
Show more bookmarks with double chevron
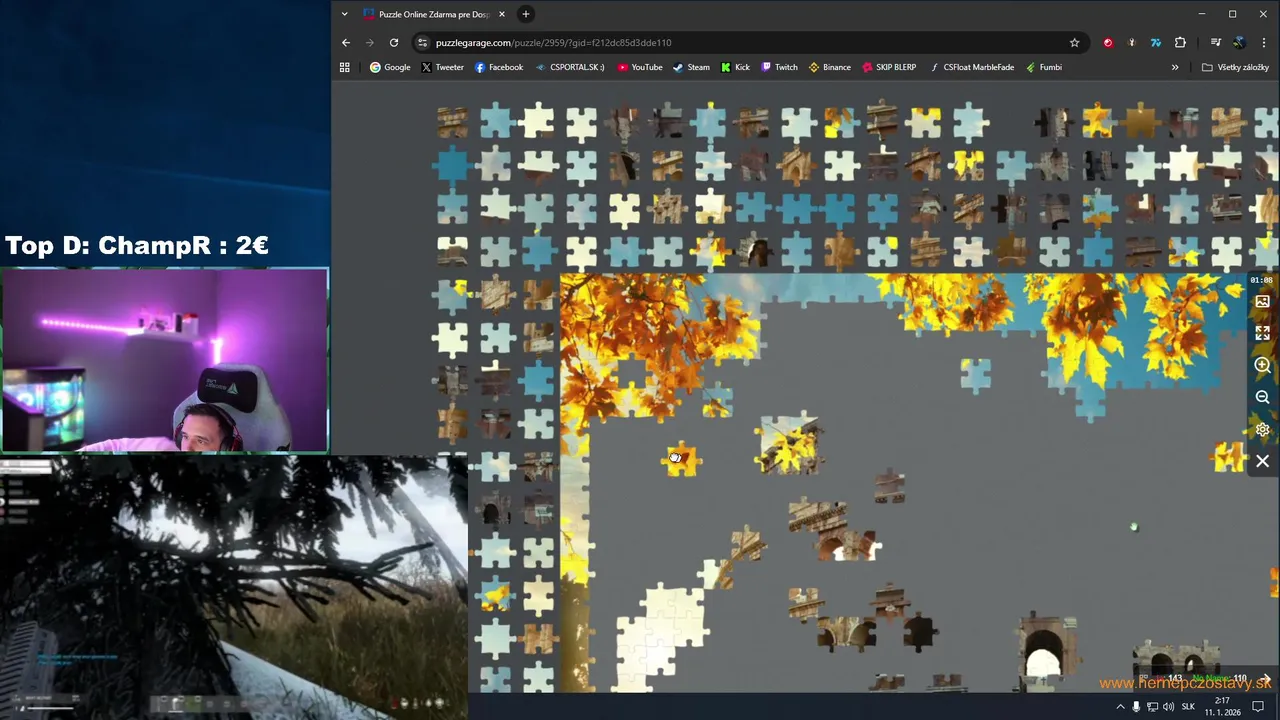tap(1175, 67)
